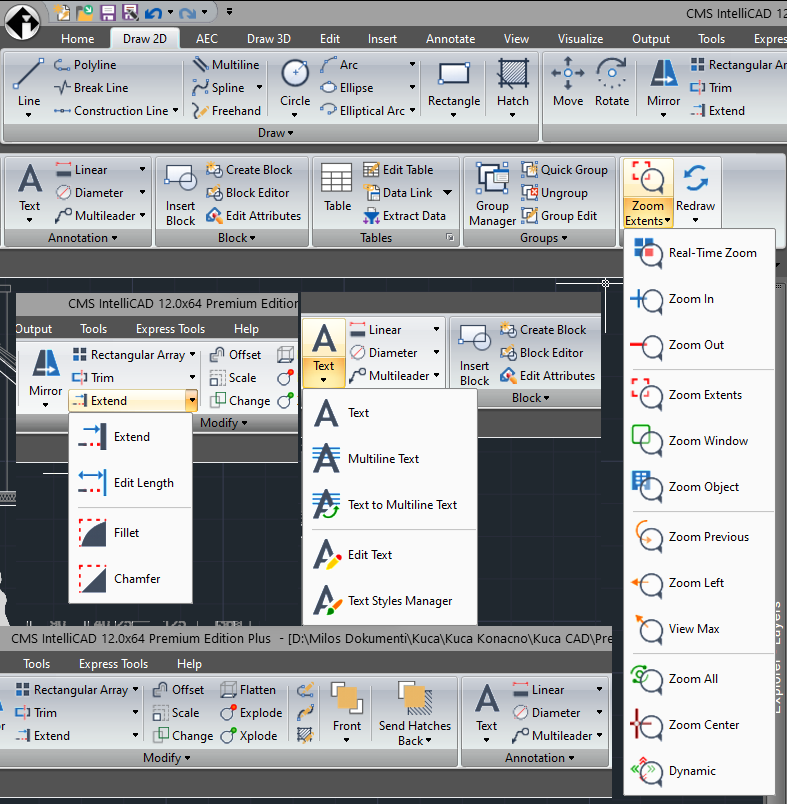
Task: Expand the Draw panel title
Action: [275, 133]
